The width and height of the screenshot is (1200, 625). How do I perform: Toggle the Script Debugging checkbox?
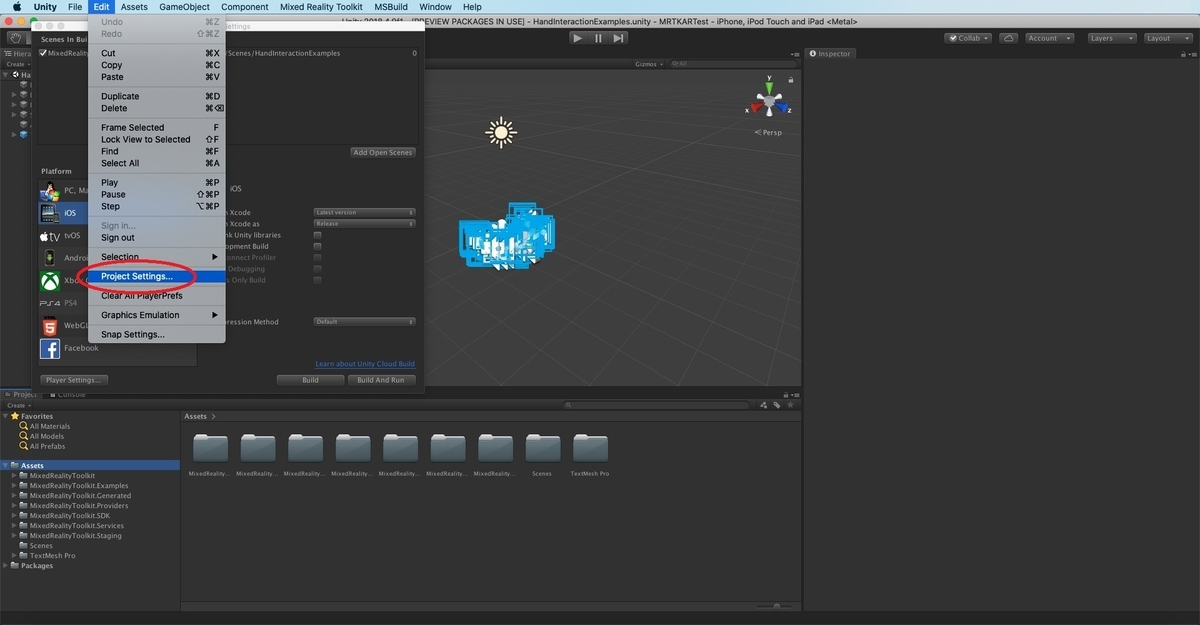[318, 269]
